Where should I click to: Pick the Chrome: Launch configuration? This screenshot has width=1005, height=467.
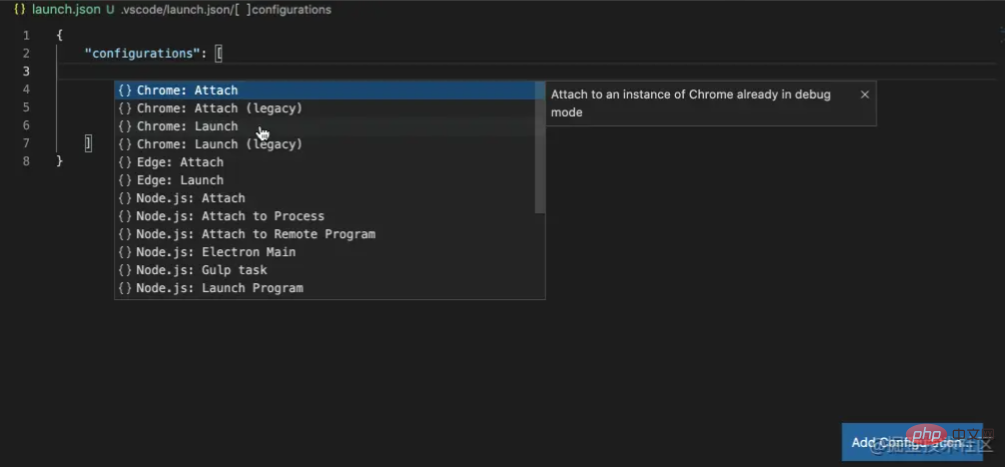(187, 126)
